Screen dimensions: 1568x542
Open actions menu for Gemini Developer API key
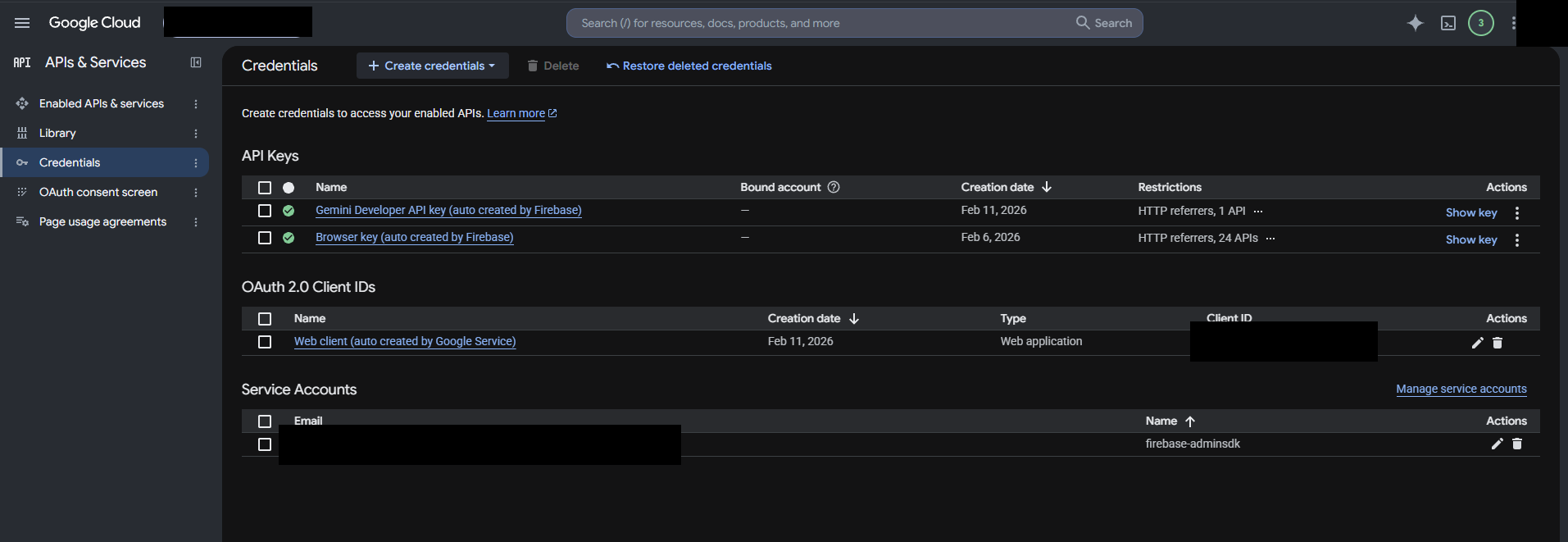coord(1517,213)
